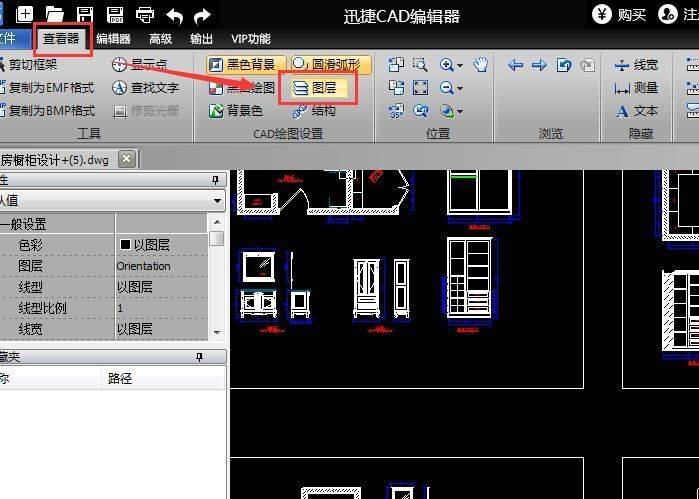The image size is (699, 499).
Task: Click the rotate 35° angle icon
Action: pyautogui.click(x=396, y=110)
